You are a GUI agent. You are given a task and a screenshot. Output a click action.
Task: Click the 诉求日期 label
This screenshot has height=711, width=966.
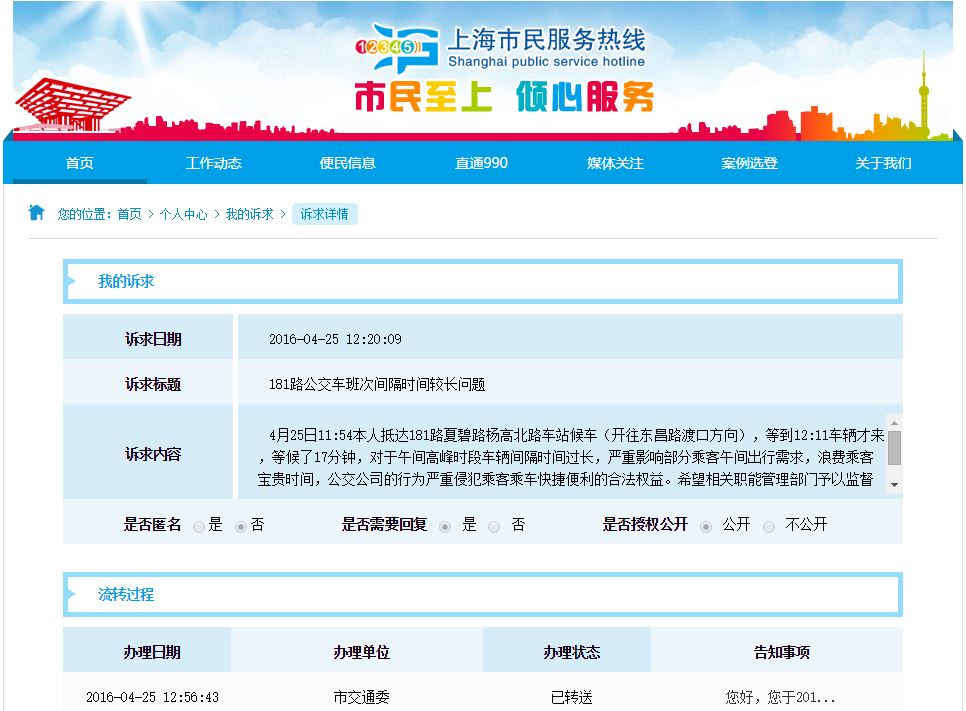pos(153,339)
